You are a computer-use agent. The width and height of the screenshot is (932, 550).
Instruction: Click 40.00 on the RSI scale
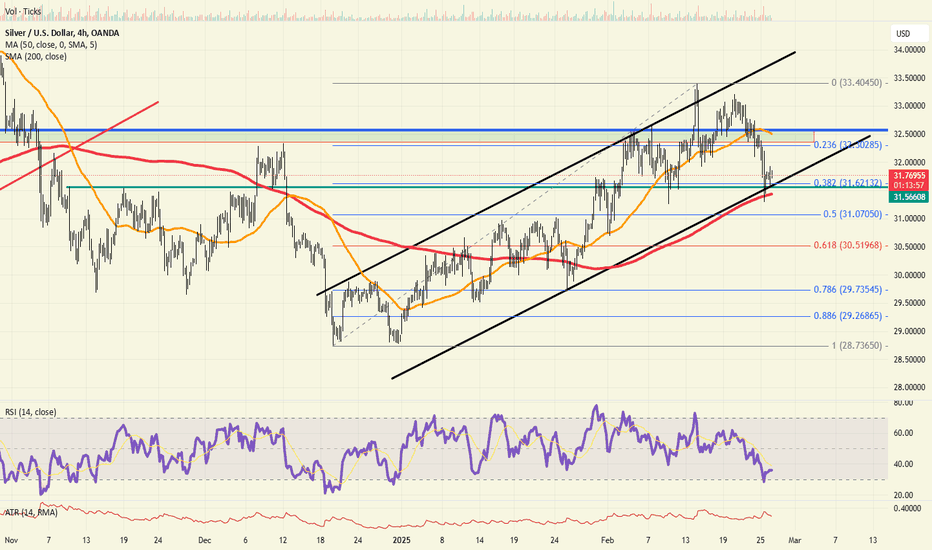tap(903, 464)
